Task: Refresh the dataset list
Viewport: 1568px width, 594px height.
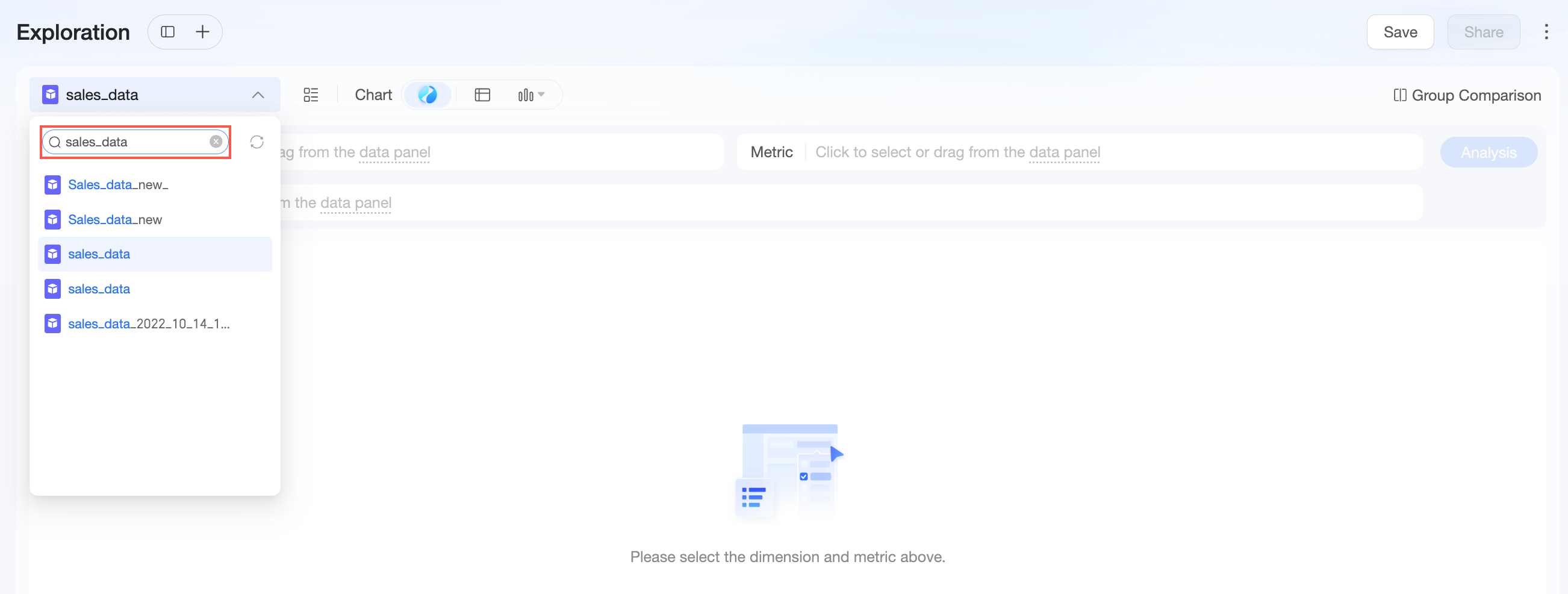Action: [x=257, y=142]
